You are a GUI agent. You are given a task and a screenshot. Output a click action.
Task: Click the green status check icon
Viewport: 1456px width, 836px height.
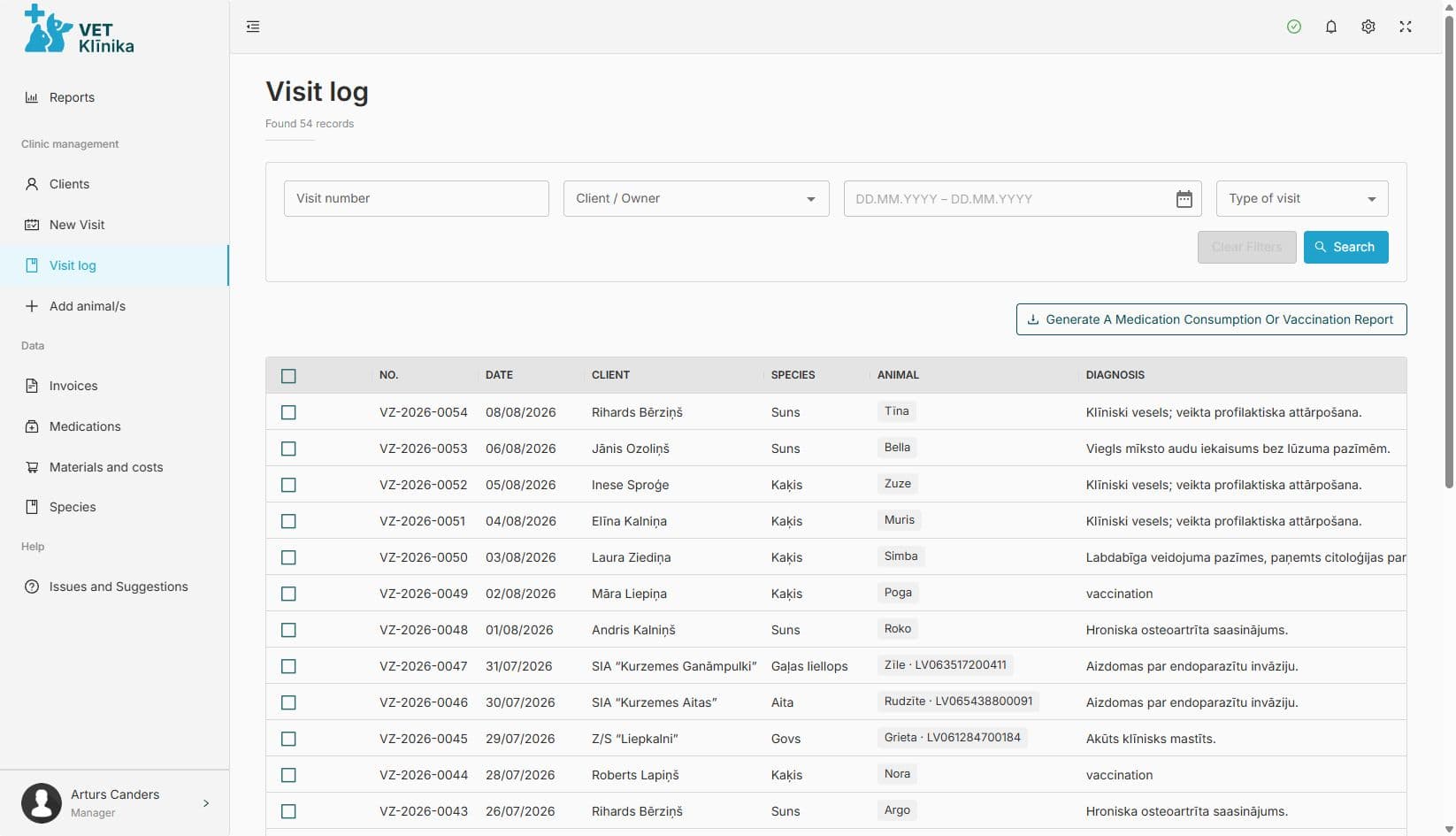[x=1294, y=27]
